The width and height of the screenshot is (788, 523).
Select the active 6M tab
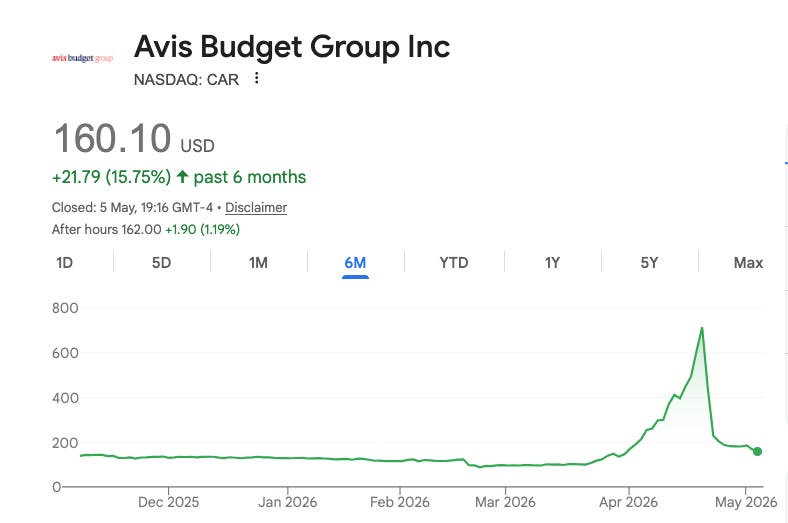(x=355, y=263)
